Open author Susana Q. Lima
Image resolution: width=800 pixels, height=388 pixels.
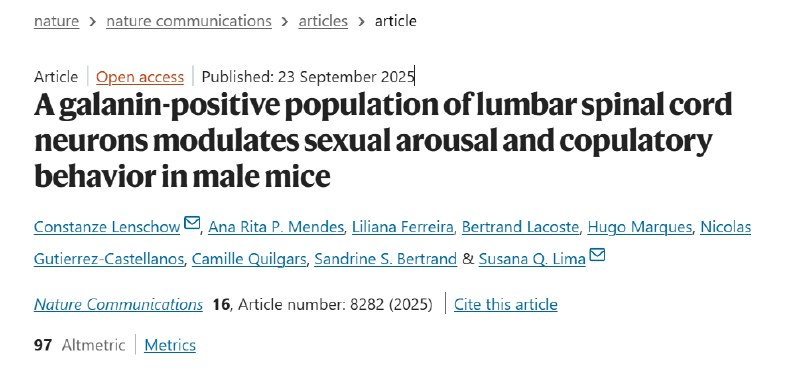pos(532,259)
